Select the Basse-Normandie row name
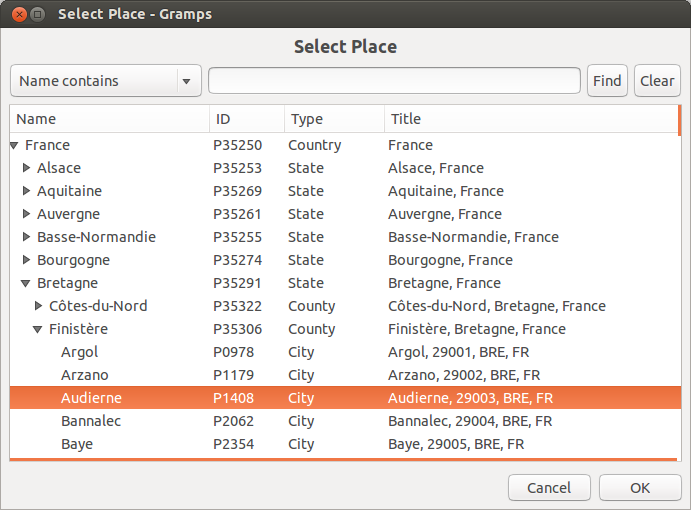Image resolution: width=691 pixels, height=510 pixels. [97, 237]
